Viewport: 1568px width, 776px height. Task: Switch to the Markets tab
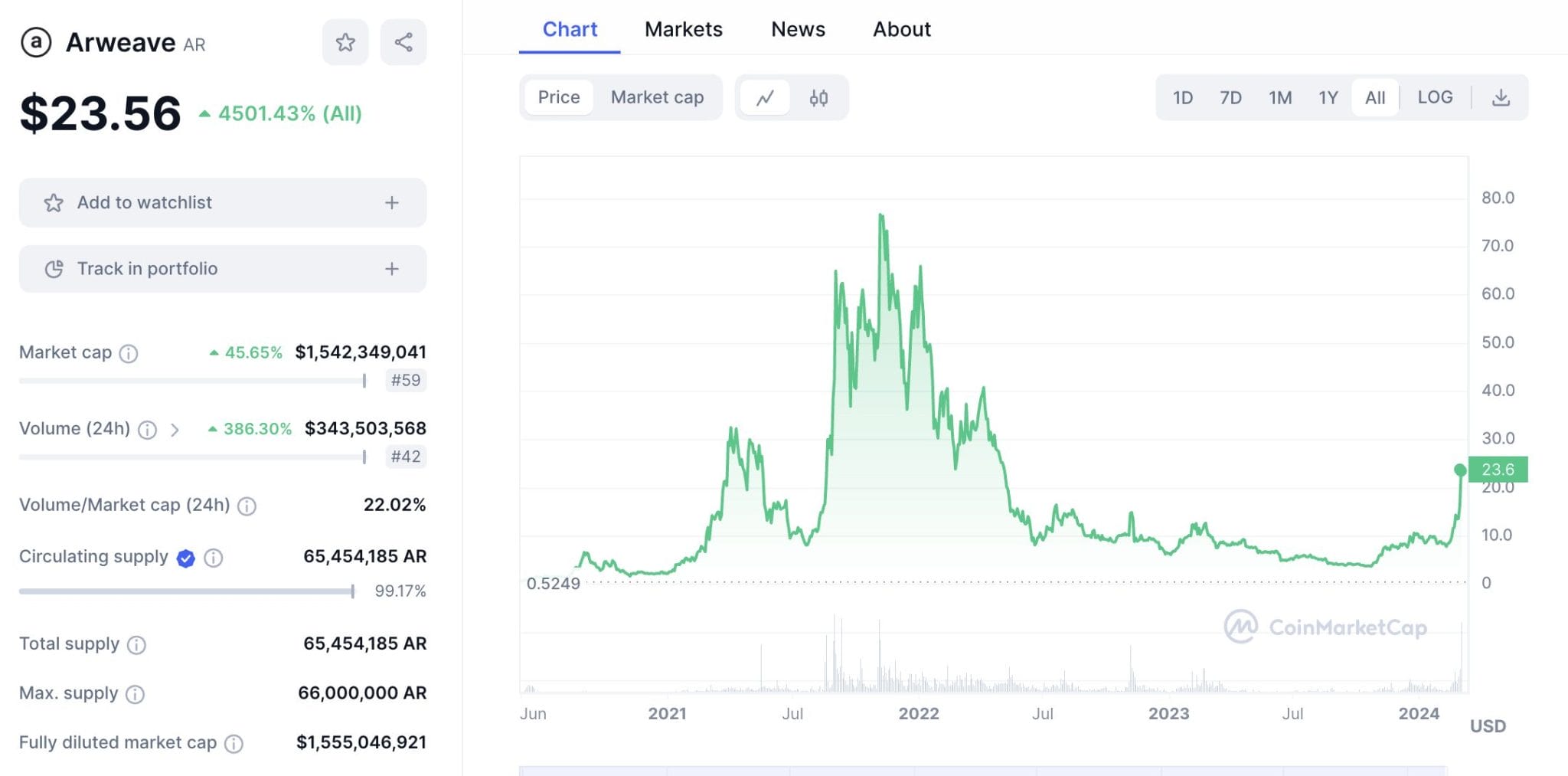click(684, 29)
